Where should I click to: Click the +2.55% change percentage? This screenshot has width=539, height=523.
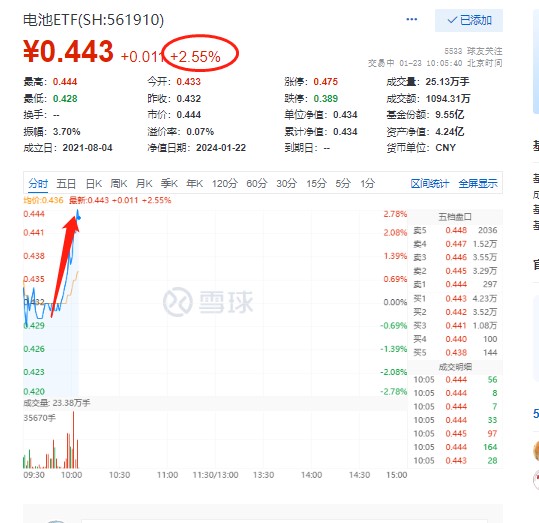pos(195,57)
